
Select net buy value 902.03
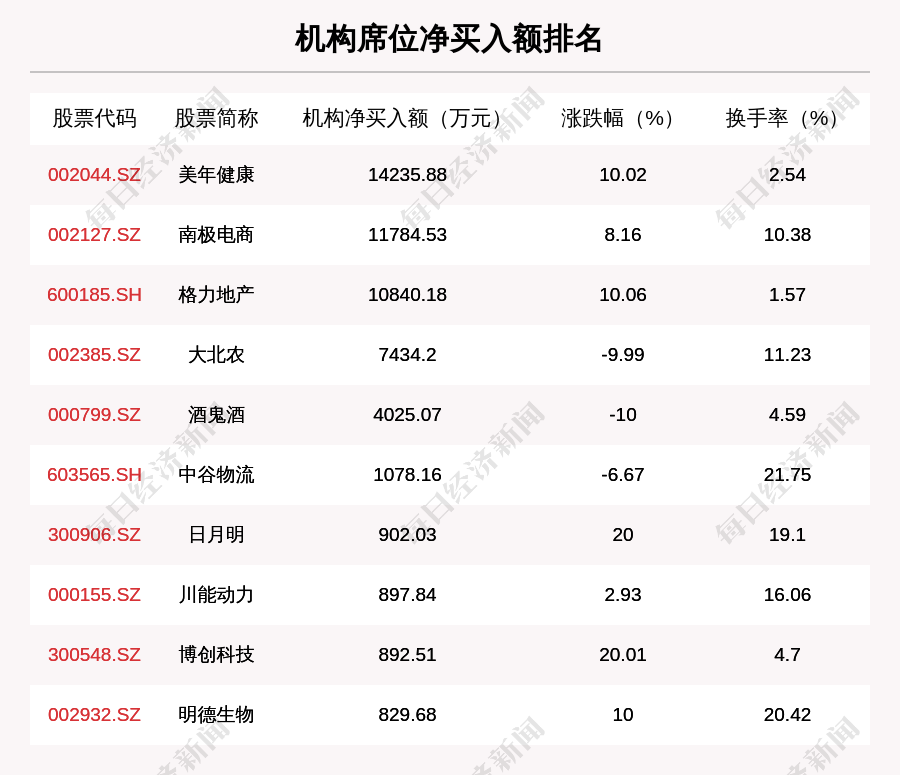click(x=407, y=534)
